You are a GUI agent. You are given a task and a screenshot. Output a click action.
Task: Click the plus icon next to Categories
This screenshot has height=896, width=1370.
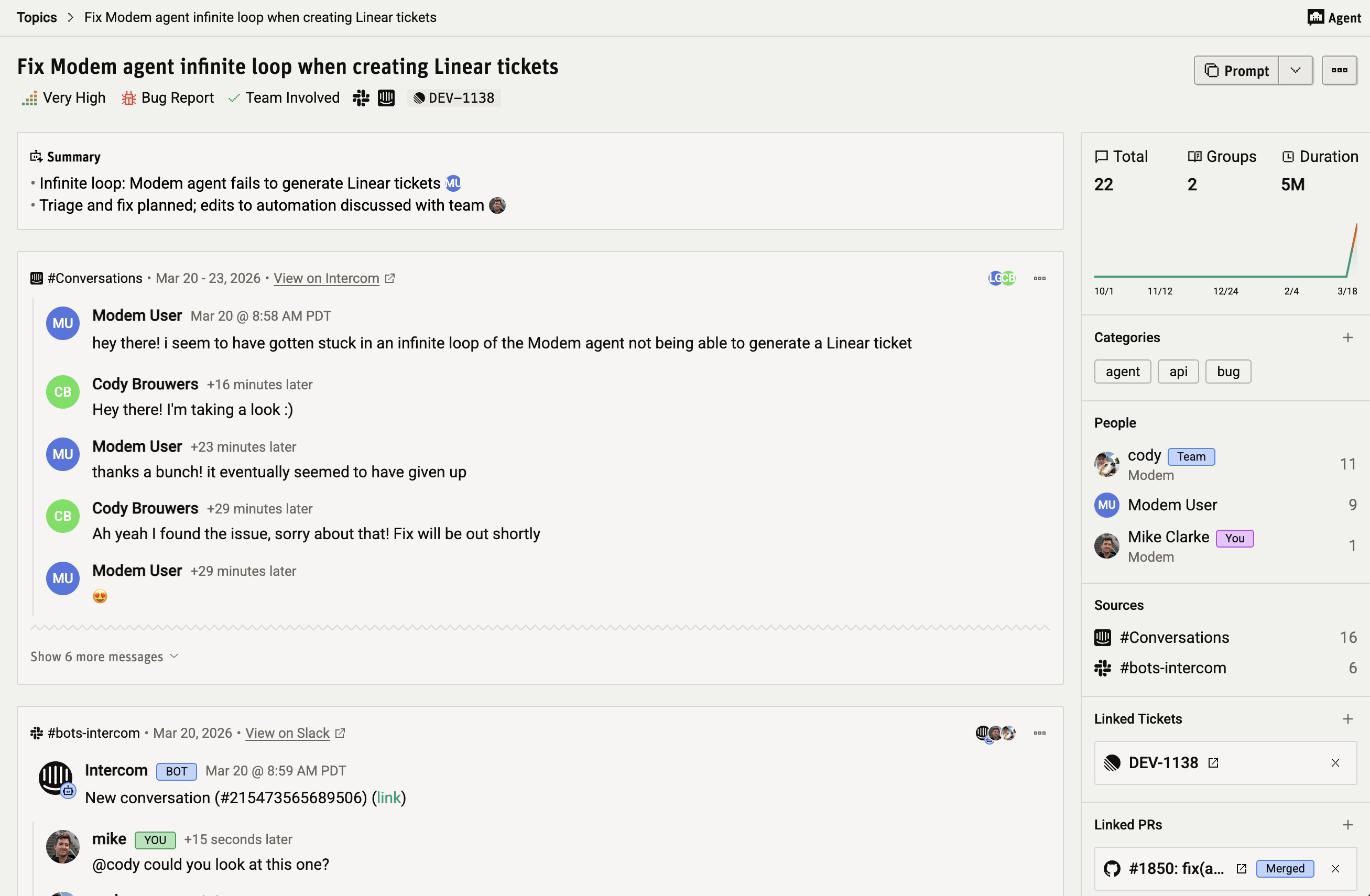pyautogui.click(x=1347, y=337)
